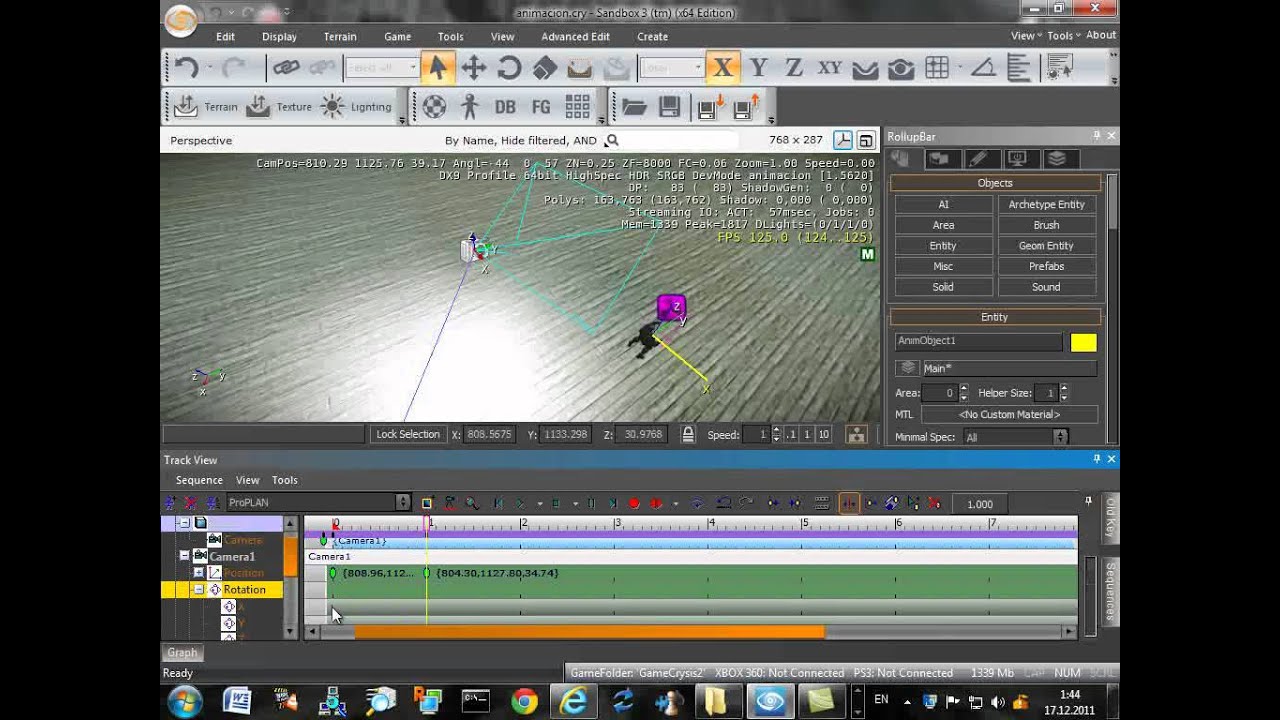Click the Geom Entity button
Image resolution: width=1280 pixels, height=720 pixels.
1046,246
